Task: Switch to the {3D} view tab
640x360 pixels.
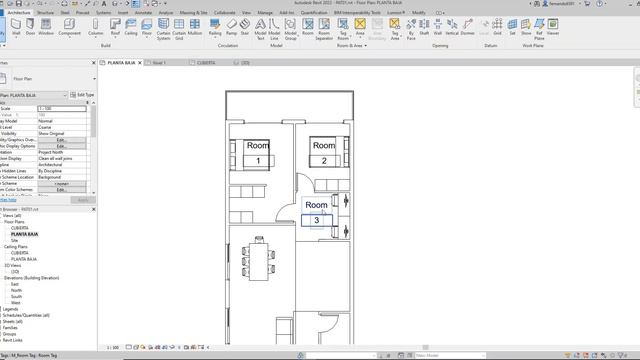Action: point(245,63)
